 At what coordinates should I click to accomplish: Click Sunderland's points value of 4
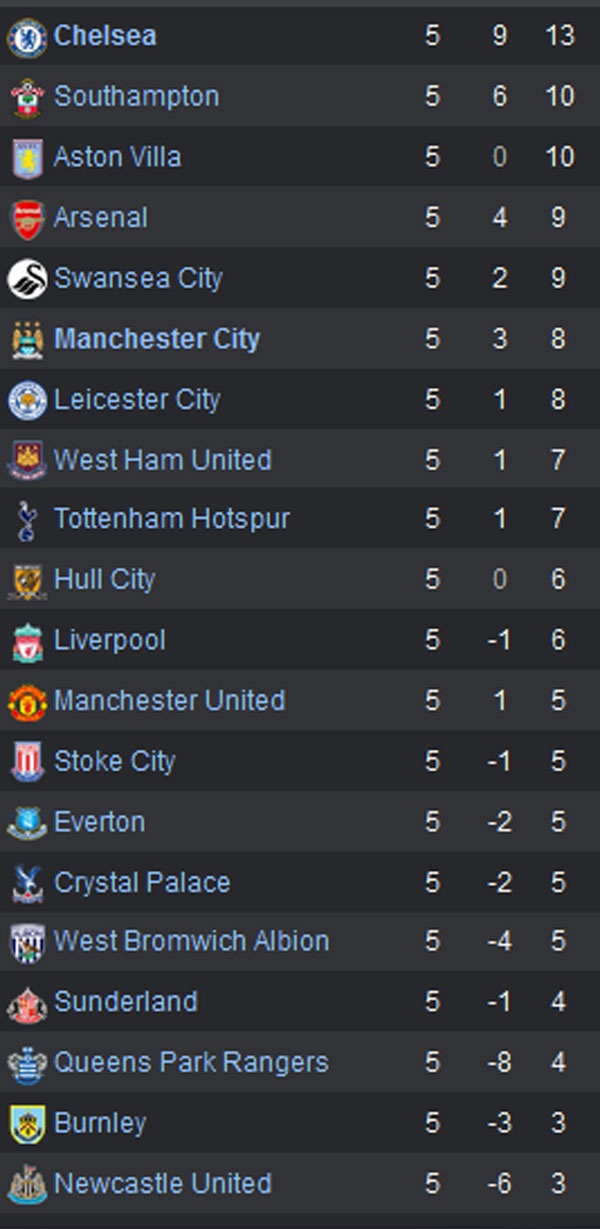coord(558,1002)
